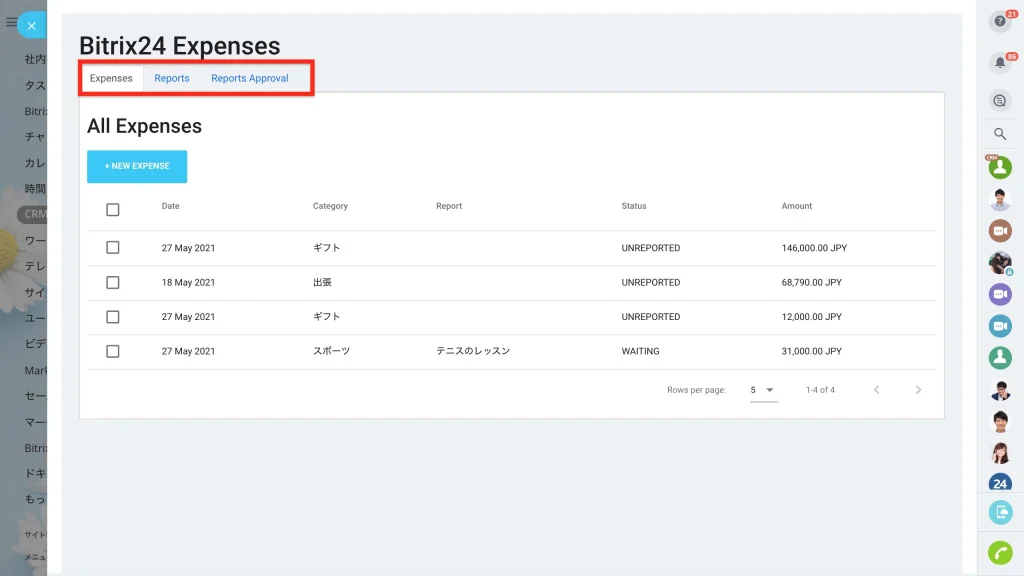Click the WAITING status cell
1024x576 pixels.
[640, 351]
